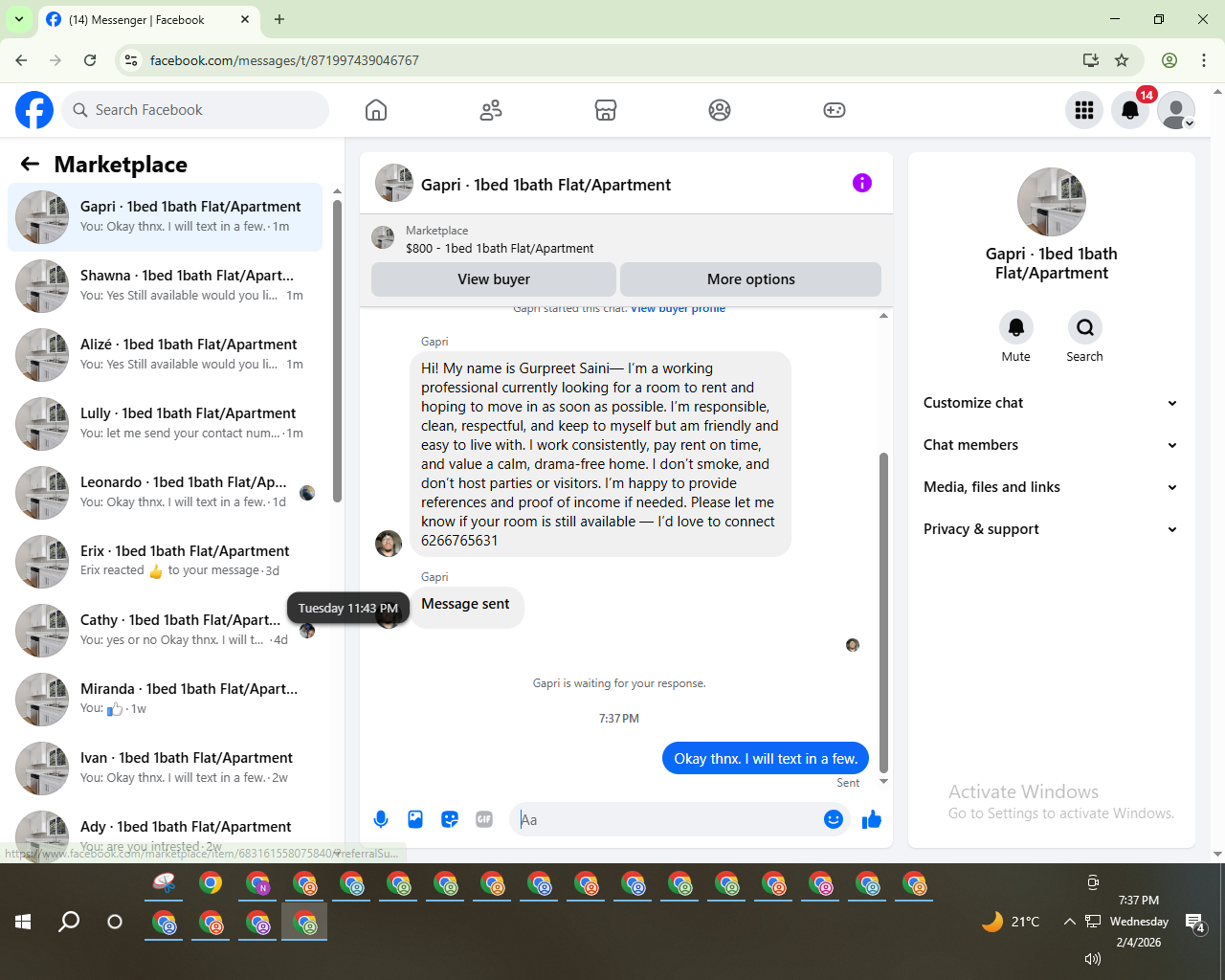Open the Friends icon in top navigation
The height and width of the screenshot is (980, 1225).
491,110
